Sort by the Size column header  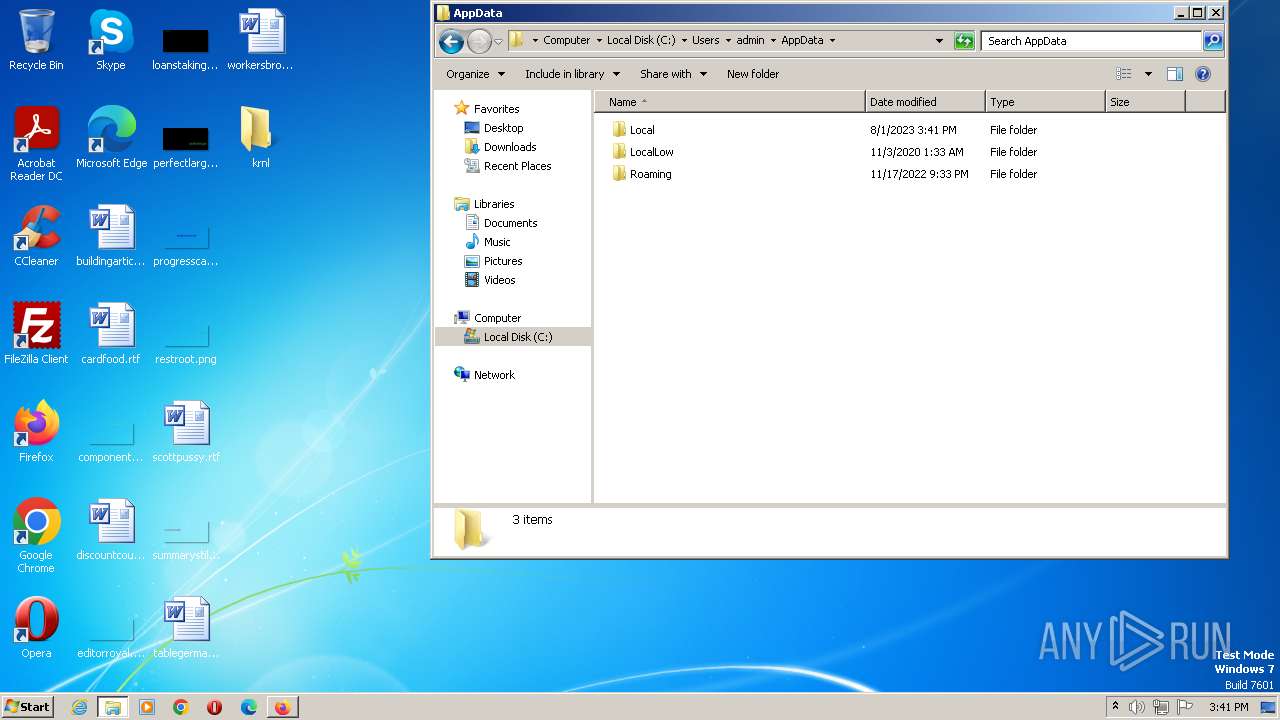pyautogui.click(x=1145, y=102)
